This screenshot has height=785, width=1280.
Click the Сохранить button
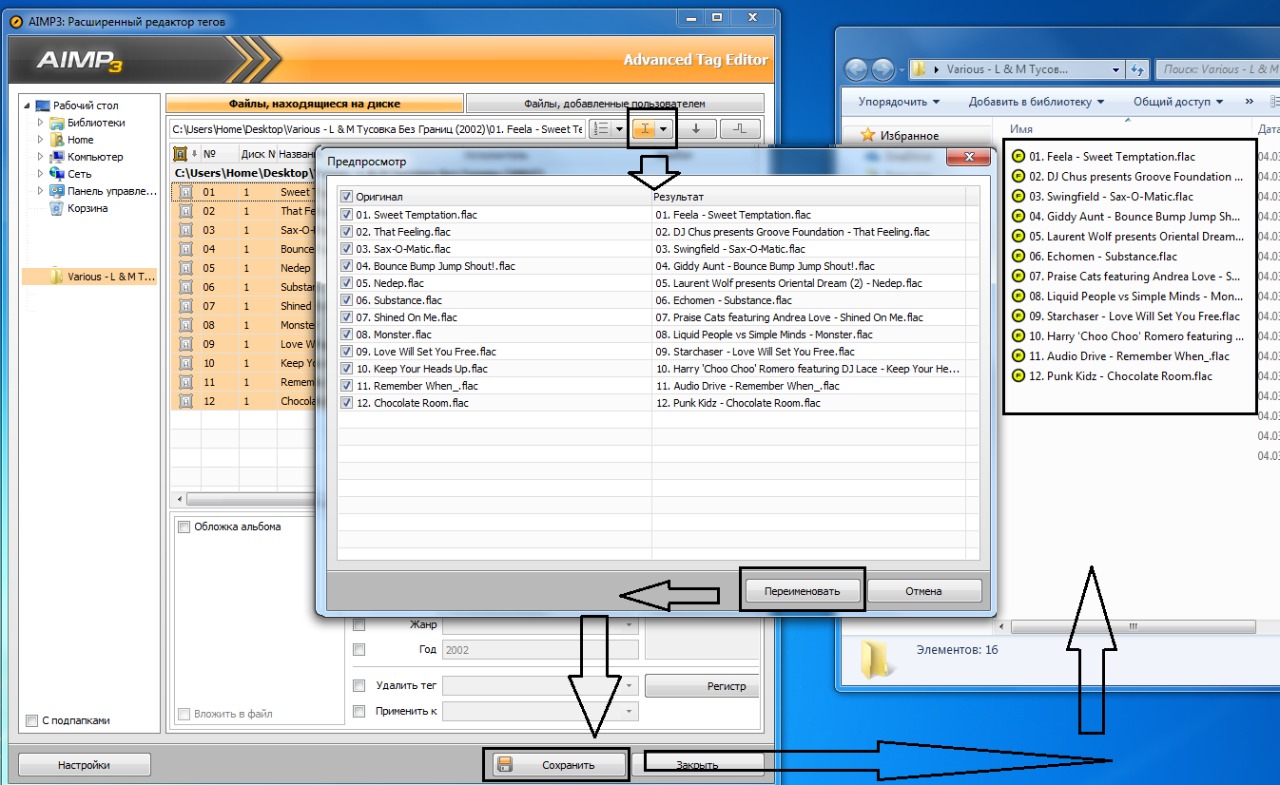pyautogui.click(x=558, y=765)
